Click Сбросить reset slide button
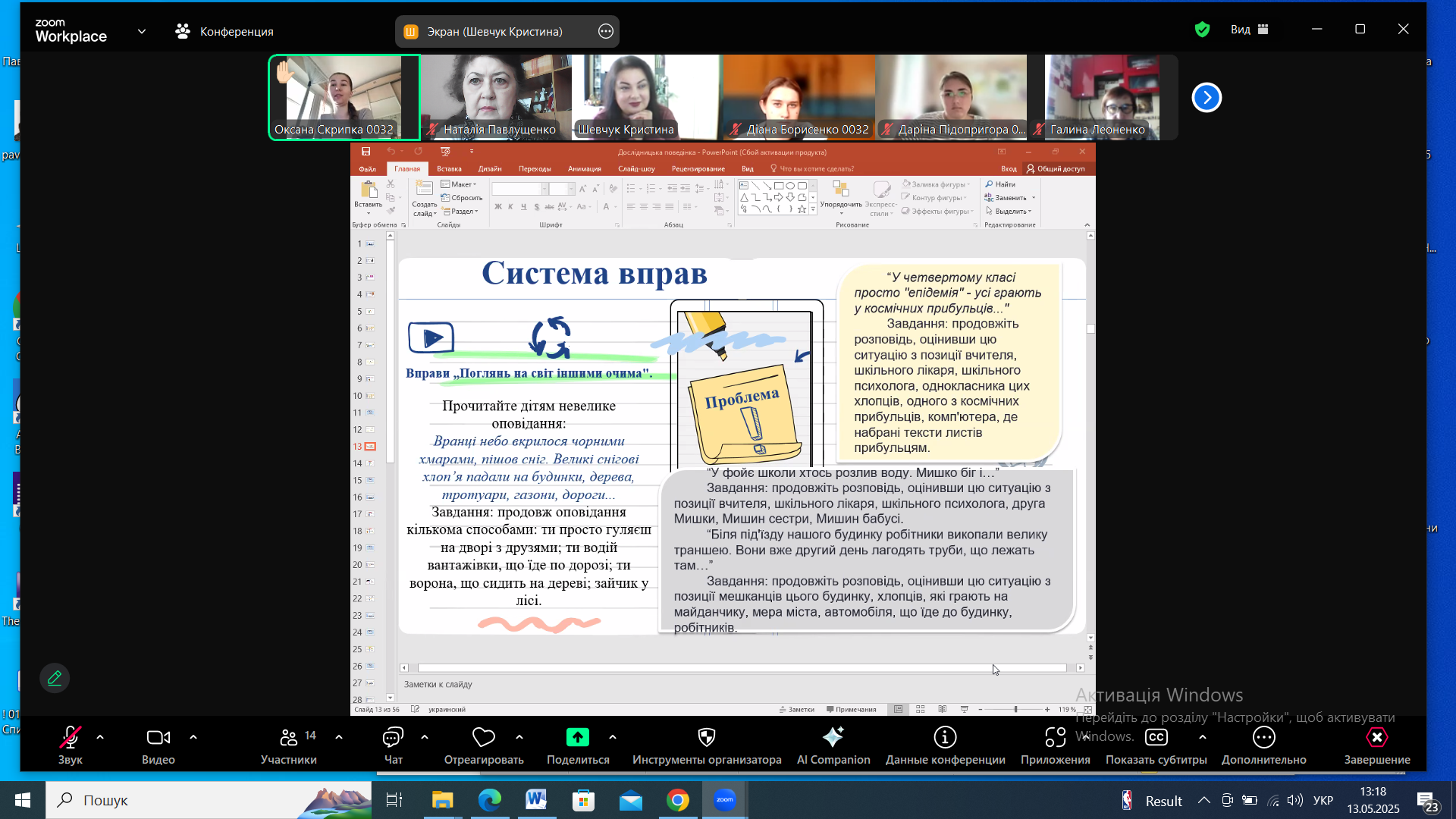 (x=462, y=198)
